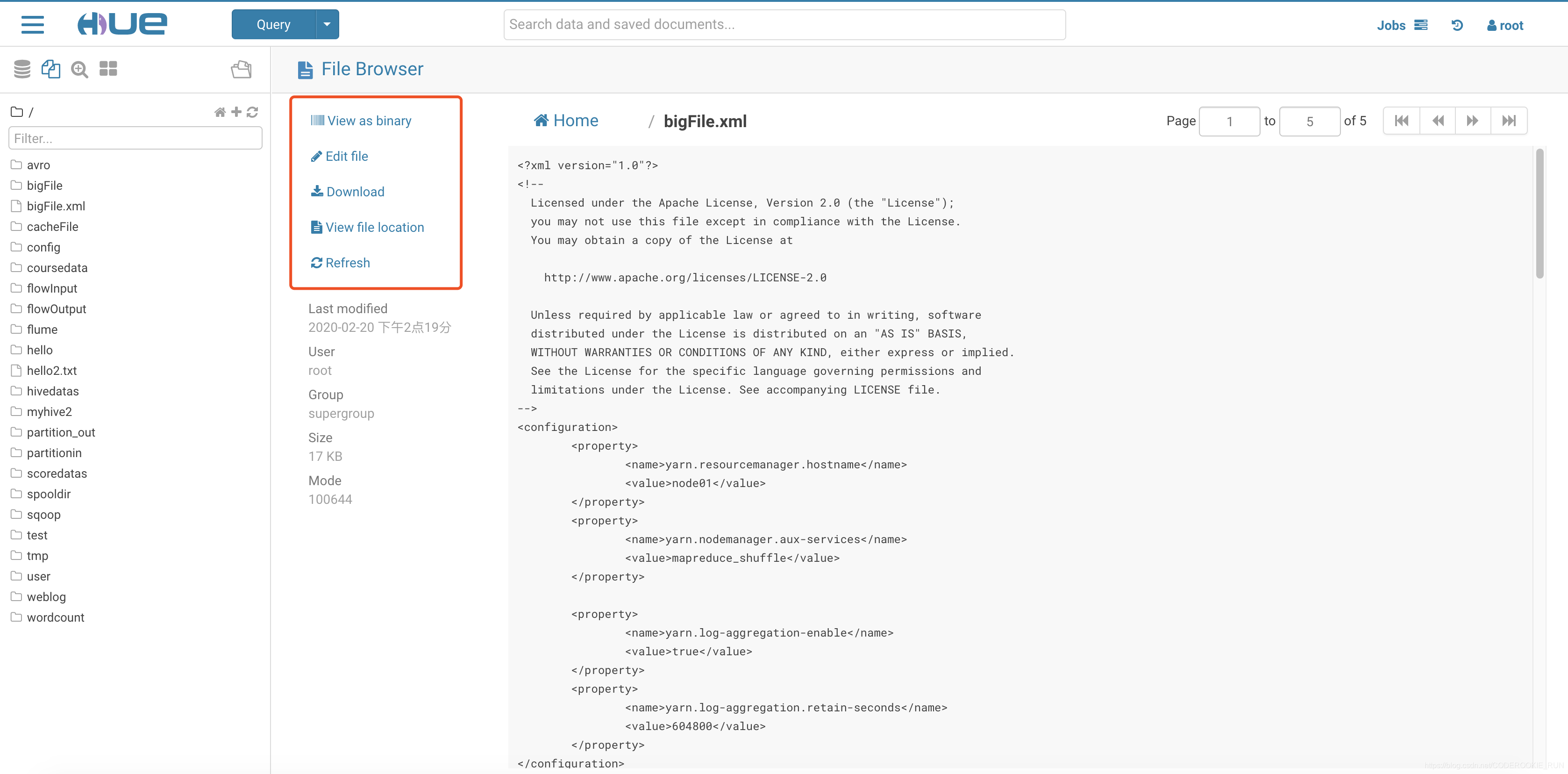Open the user folder
This screenshot has height=774, width=1568.
[x=38, y=577]
